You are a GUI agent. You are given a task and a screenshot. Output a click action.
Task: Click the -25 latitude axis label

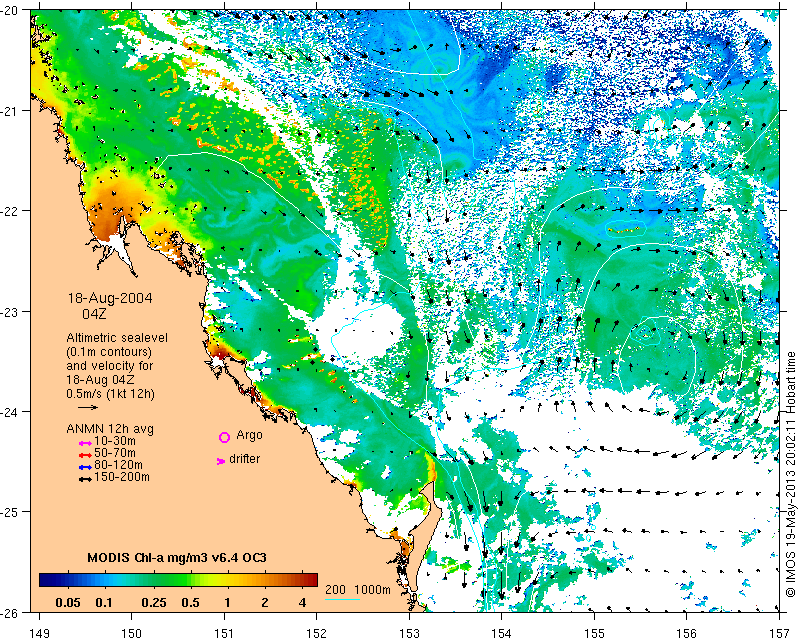10,512
